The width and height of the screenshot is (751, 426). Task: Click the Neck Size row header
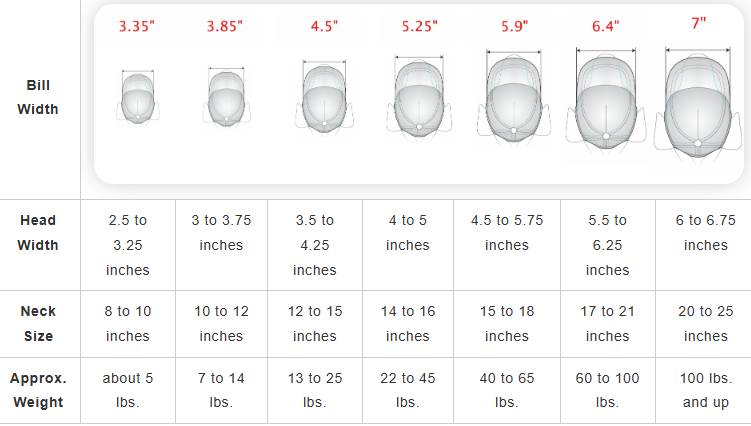[x=38, y=323]
